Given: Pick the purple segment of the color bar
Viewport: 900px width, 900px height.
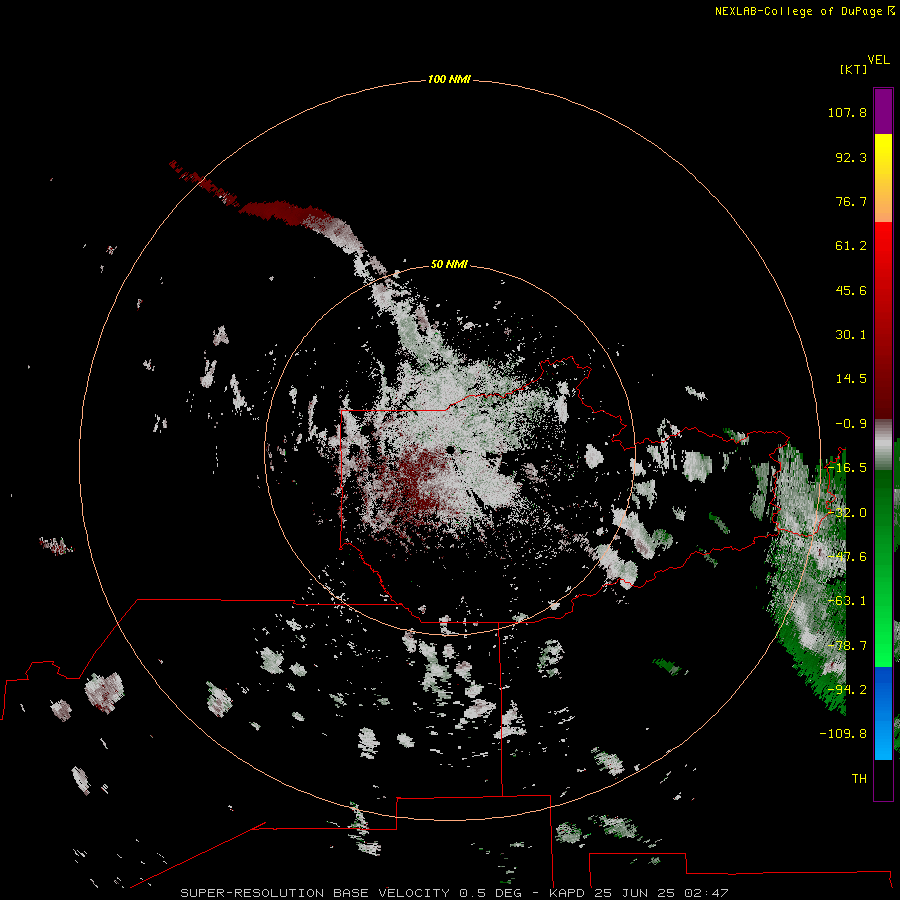Looking at the screenshot, I should point(883,111).
